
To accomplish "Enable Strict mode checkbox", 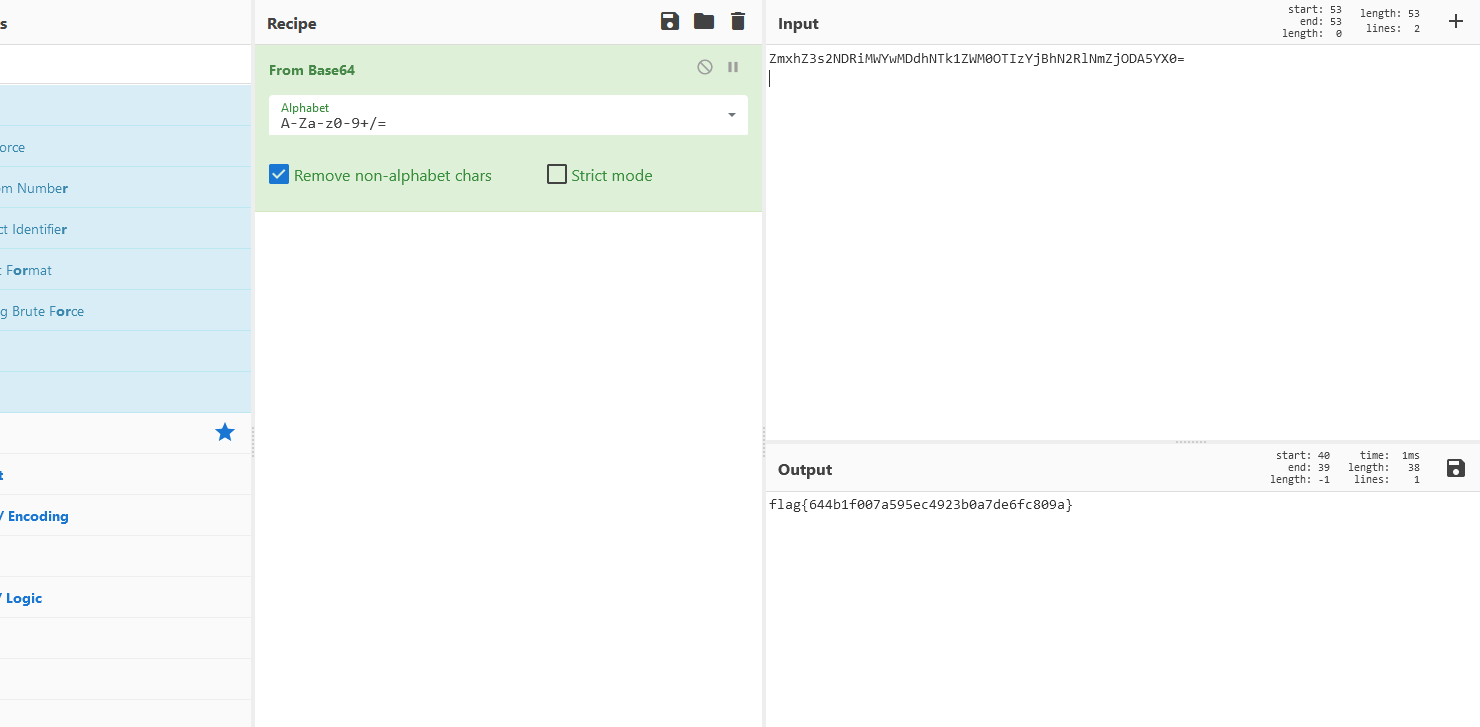I will tap(557, 175).
